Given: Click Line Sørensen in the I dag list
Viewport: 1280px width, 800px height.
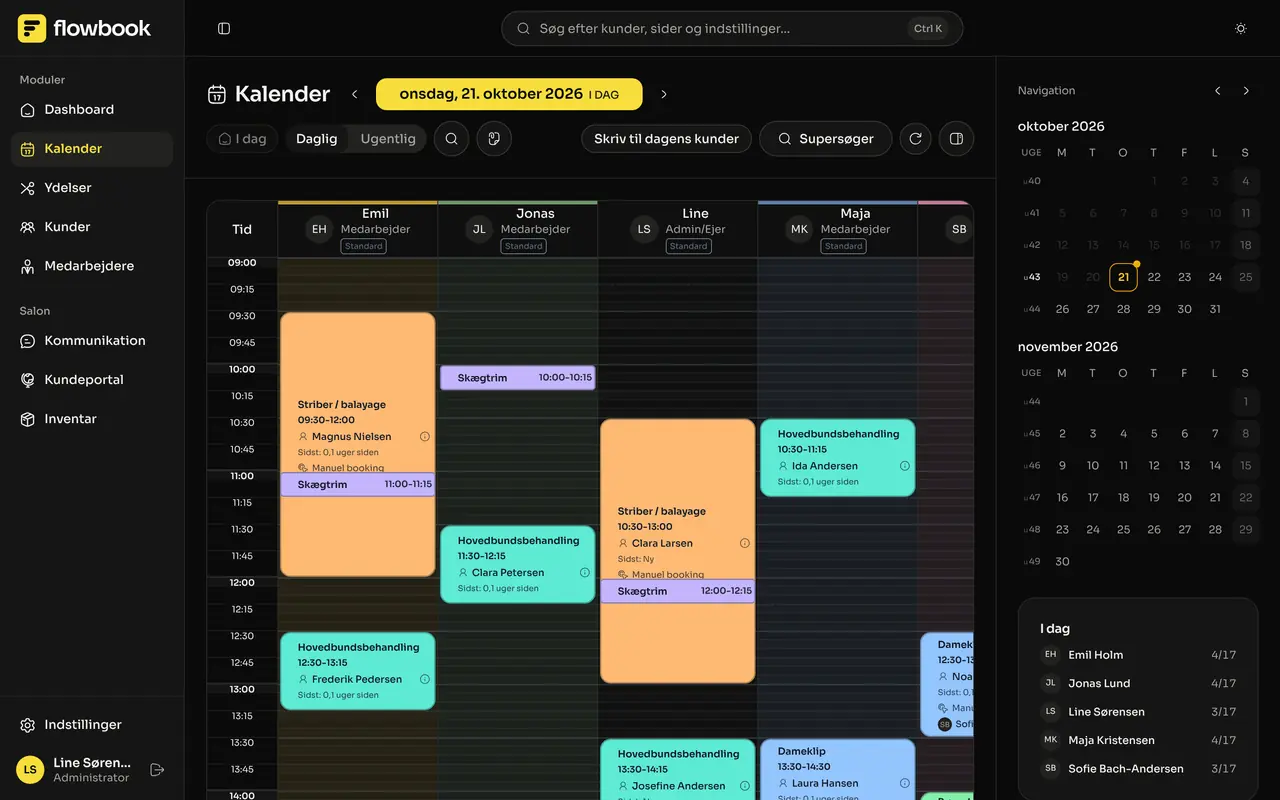Looking at the screenshot, I should [1138, 712].
